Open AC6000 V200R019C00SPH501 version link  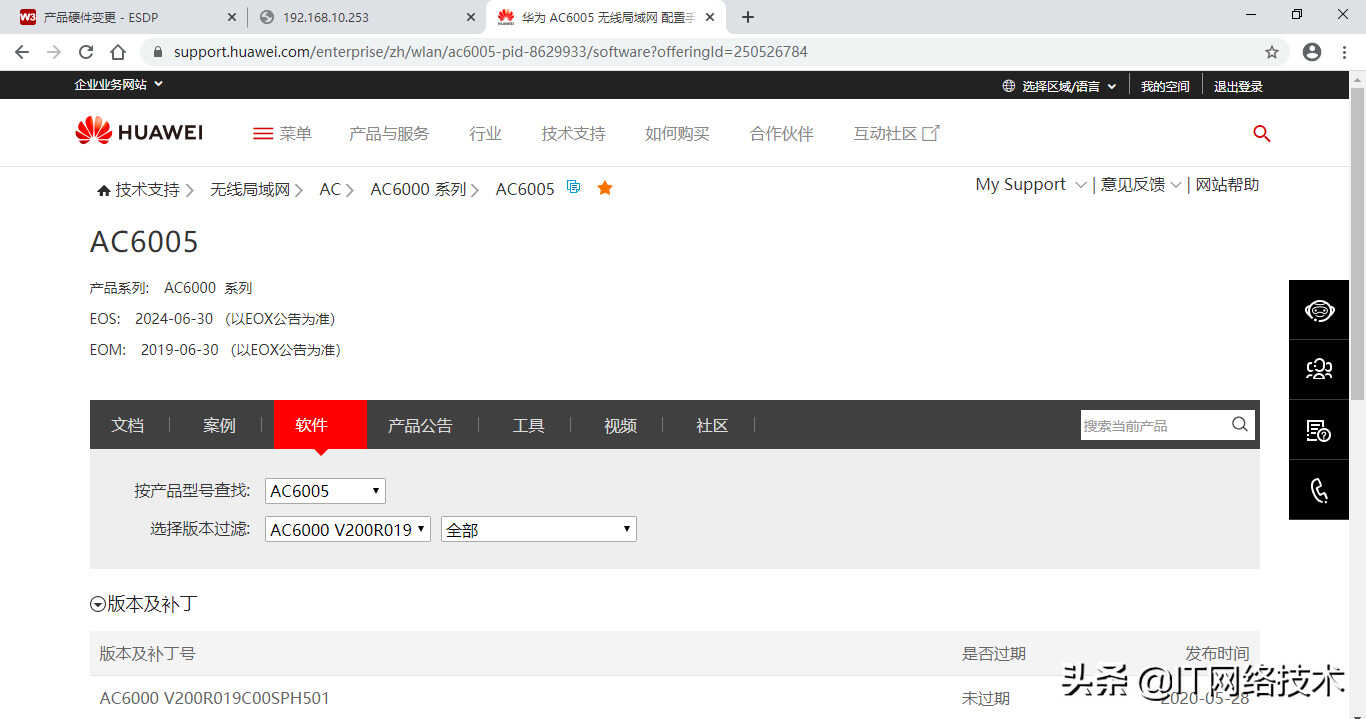click(215, 698)
